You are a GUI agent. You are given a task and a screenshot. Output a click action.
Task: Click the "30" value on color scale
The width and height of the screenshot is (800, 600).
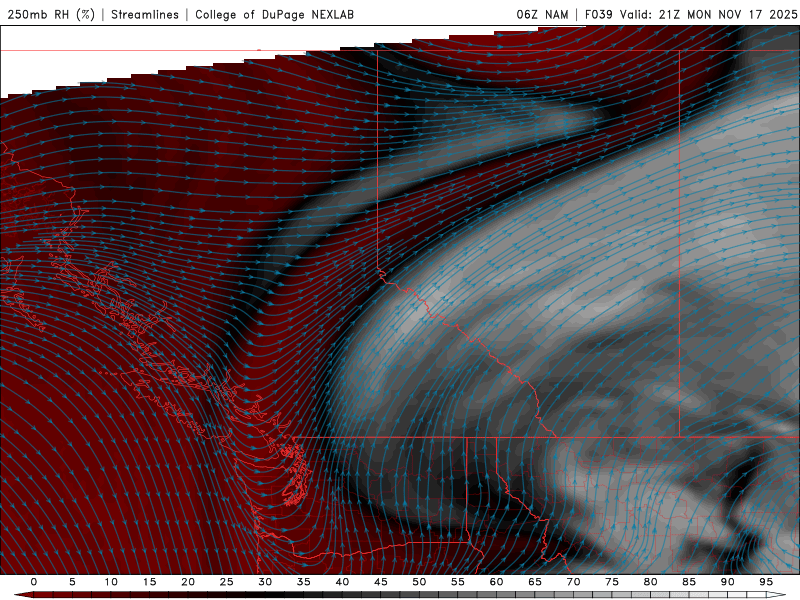click(265, 582)
